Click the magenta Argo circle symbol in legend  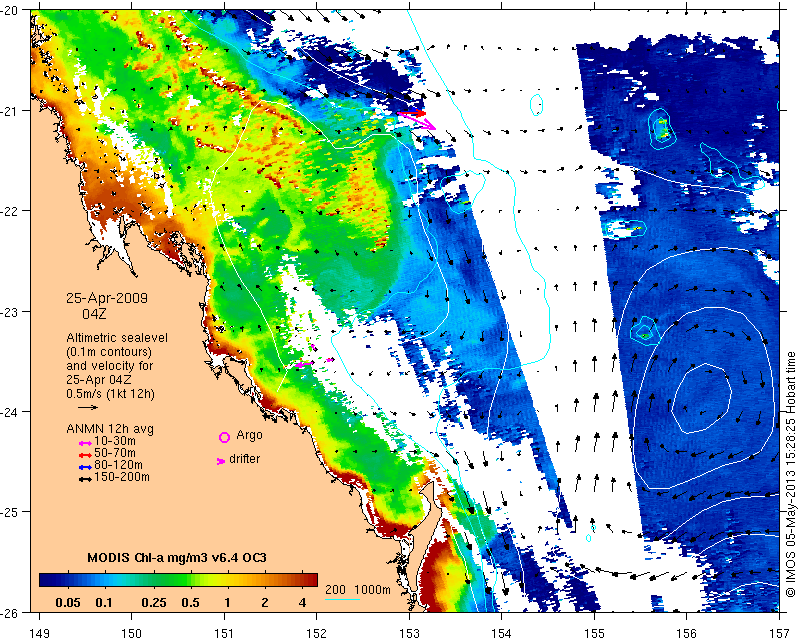click(224, 437)
